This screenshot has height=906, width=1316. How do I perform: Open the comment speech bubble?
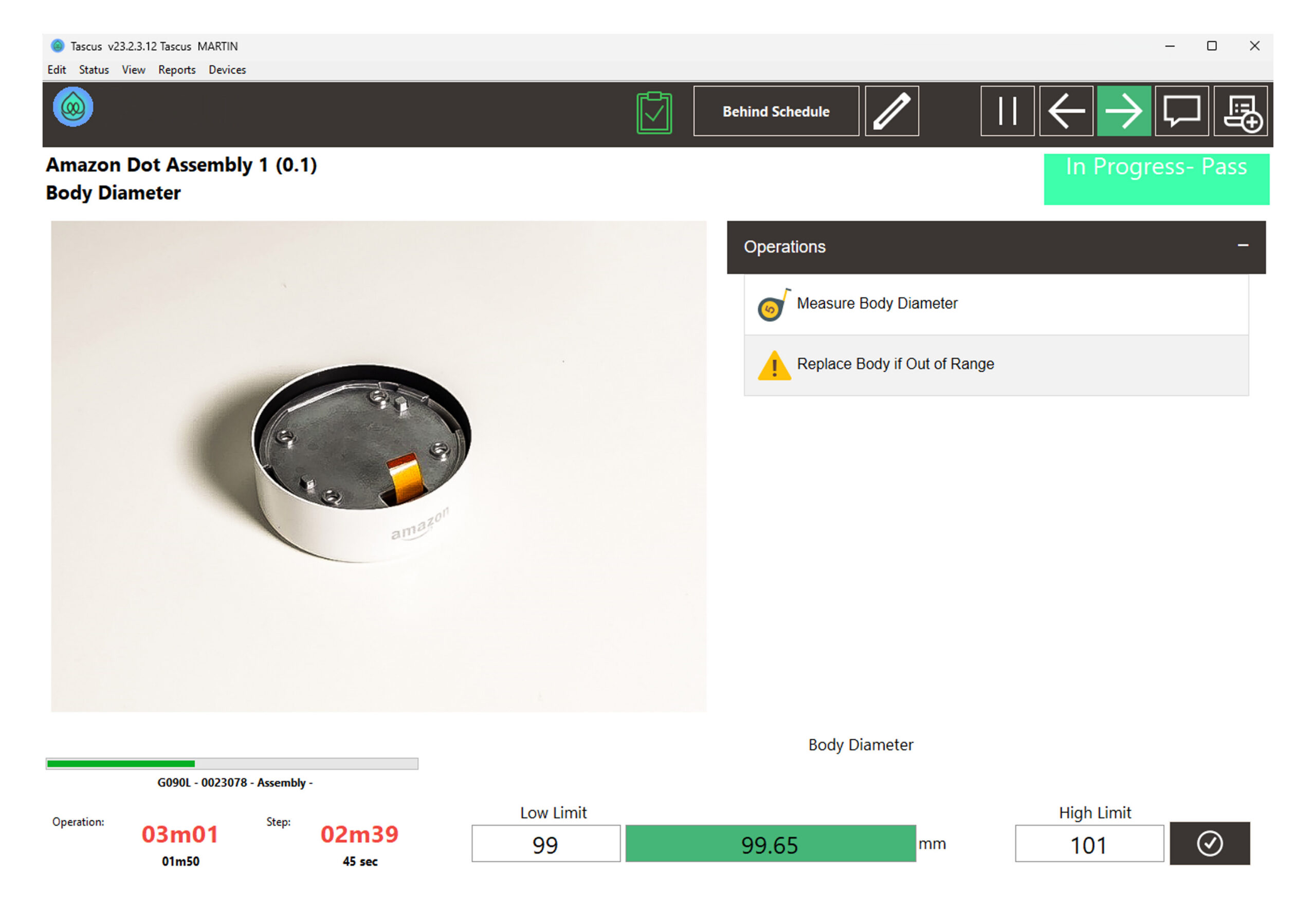[1181, 112]
